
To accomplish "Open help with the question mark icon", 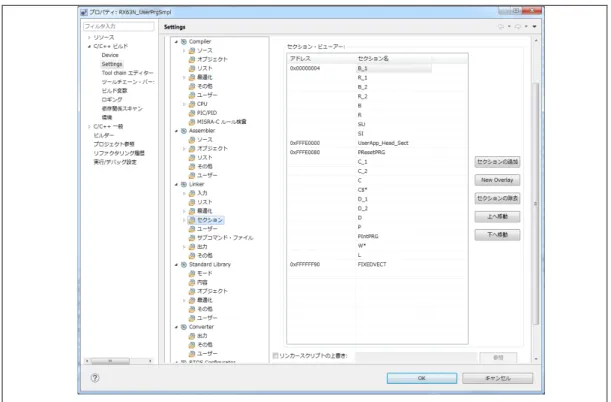I will [95, 378].
